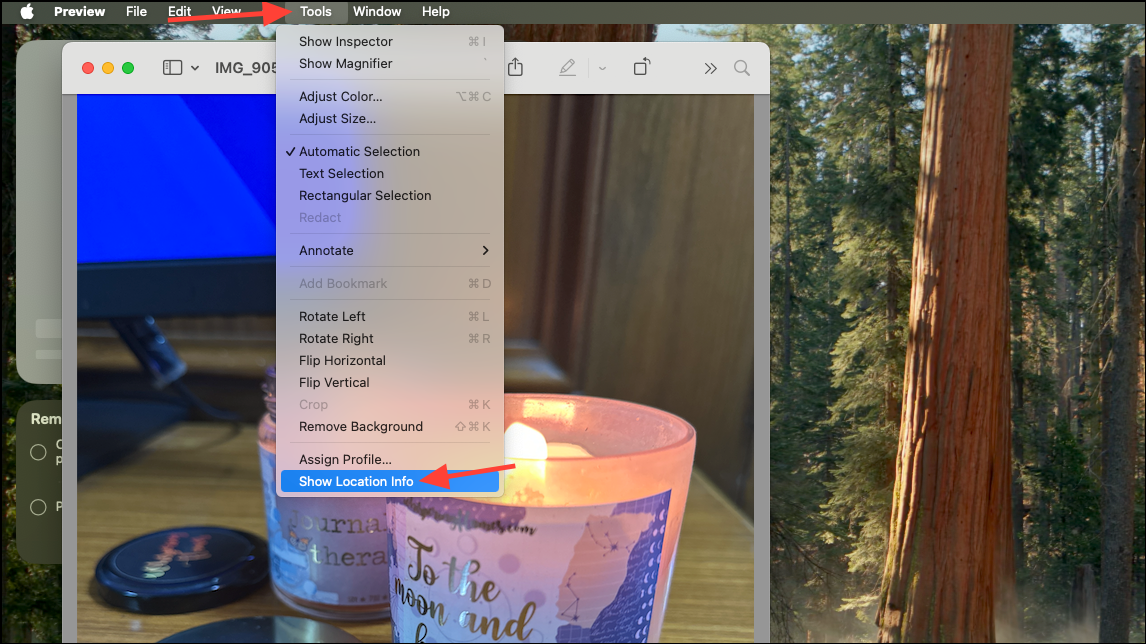Open the Apple menu

click(27, 12)
